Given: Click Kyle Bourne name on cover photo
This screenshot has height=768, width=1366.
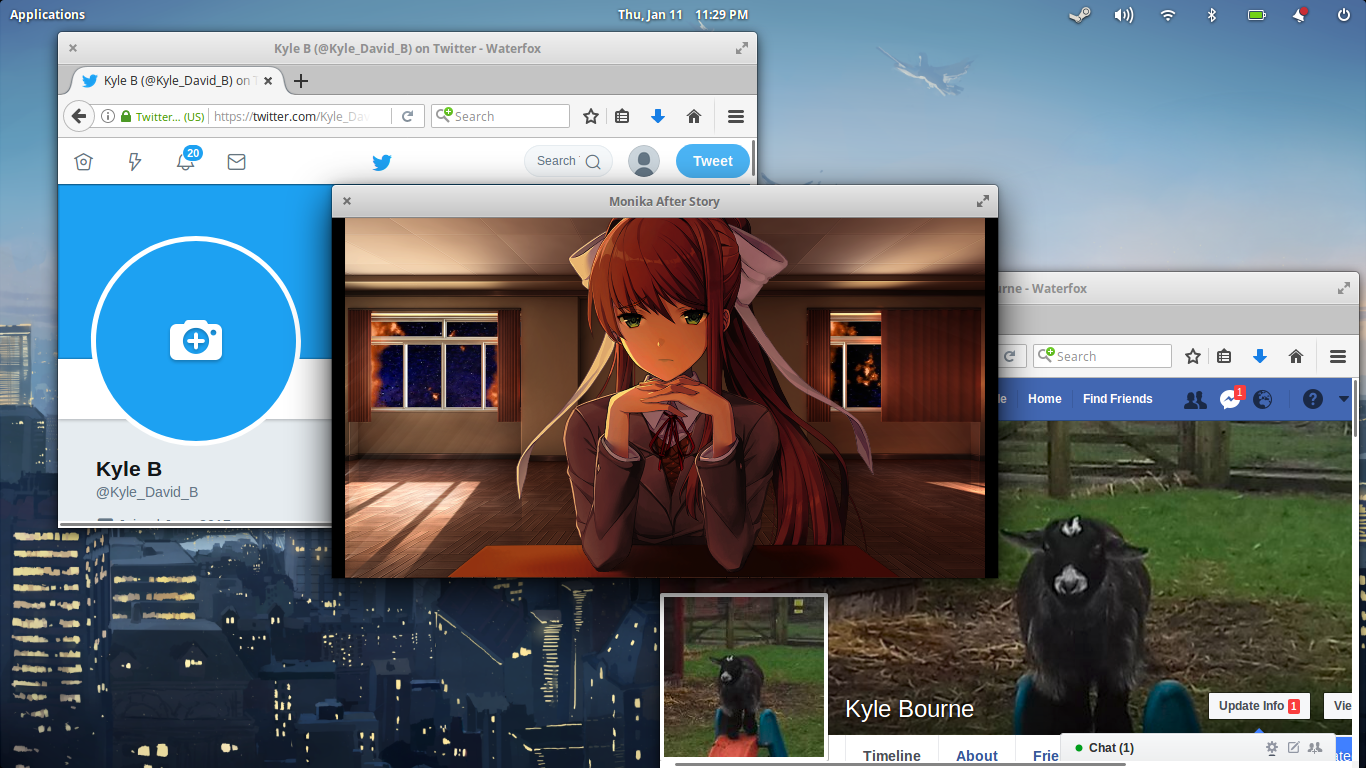Looking at the screenshot, I should 909,709.
